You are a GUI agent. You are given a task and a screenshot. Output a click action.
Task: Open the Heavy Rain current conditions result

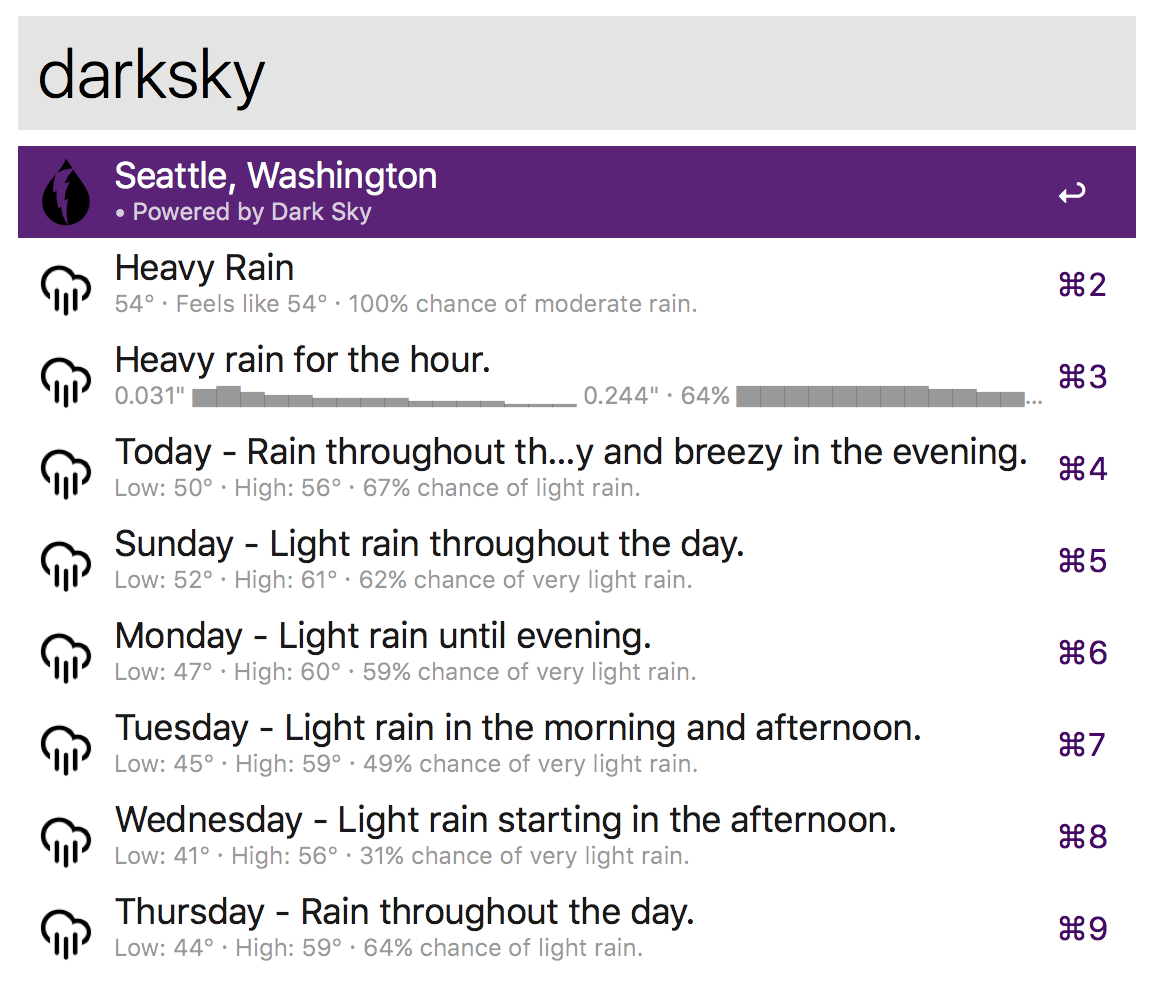coord(577,284)
